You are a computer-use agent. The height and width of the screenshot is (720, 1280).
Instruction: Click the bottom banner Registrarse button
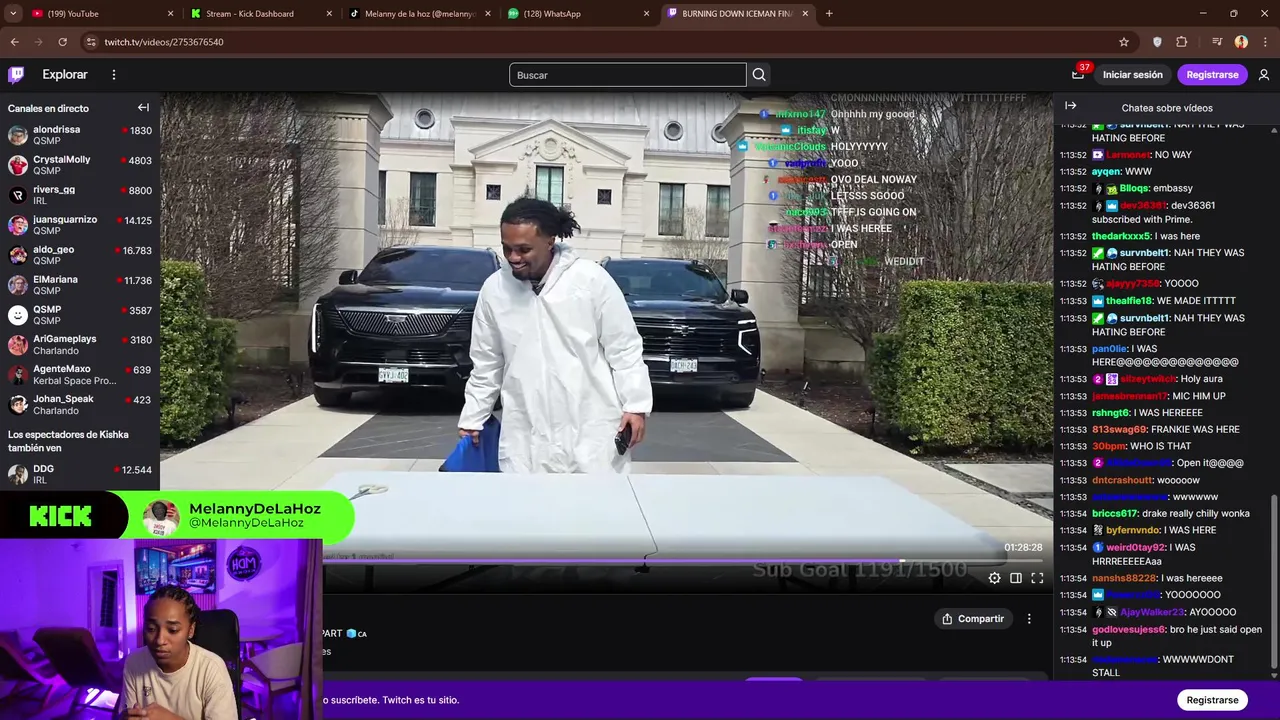click(1212, 700)
